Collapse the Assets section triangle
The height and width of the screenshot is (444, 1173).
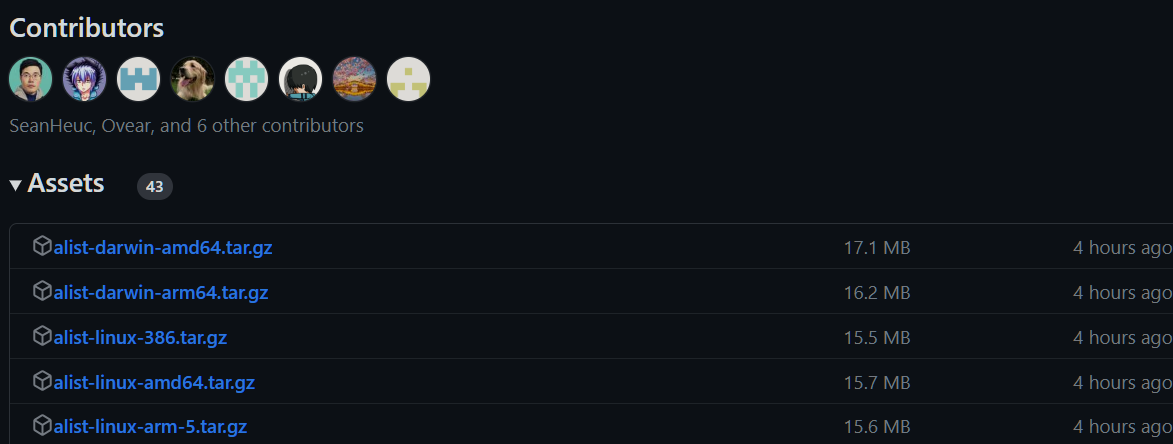tap(15, 185)
